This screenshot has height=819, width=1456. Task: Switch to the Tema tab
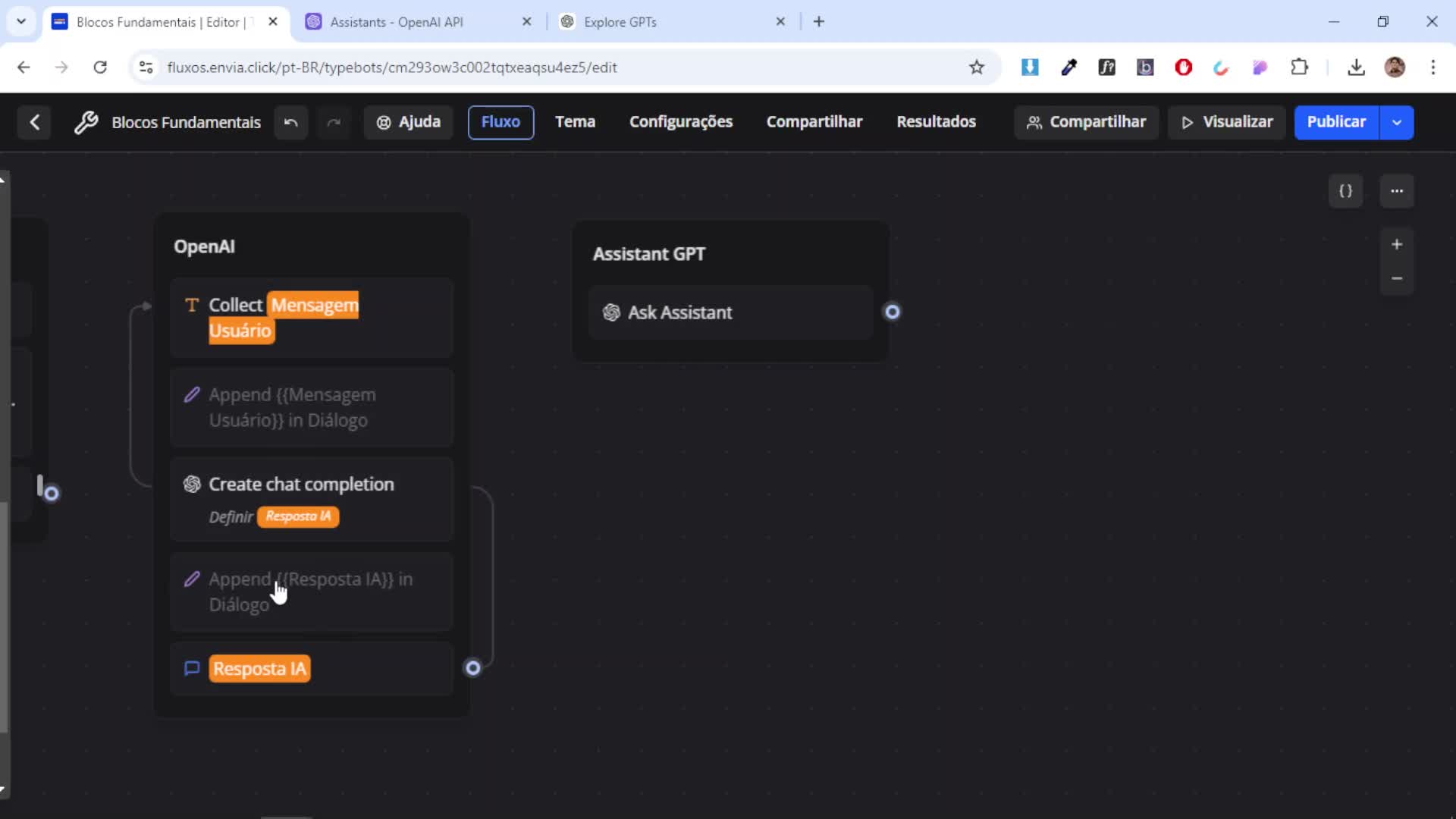click(x=575, y=122)
